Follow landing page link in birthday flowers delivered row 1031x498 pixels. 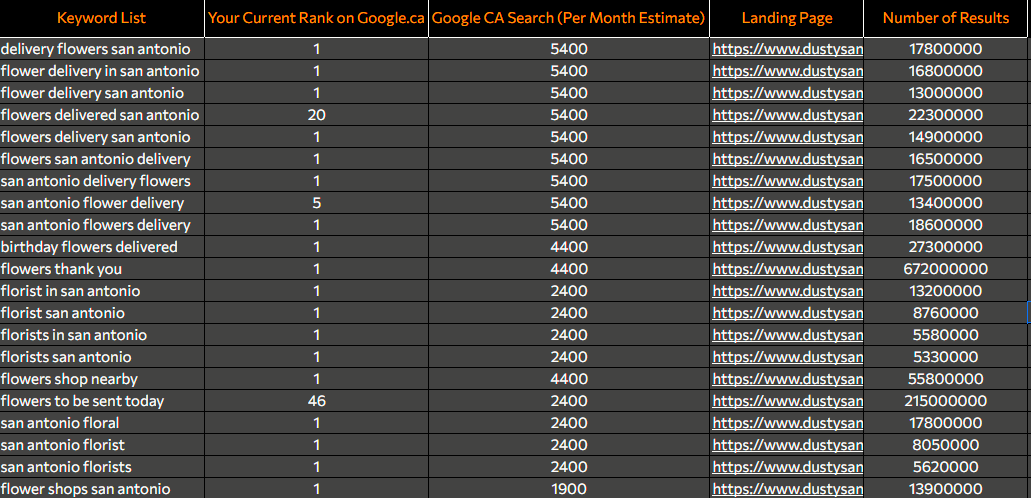[787, 247]
